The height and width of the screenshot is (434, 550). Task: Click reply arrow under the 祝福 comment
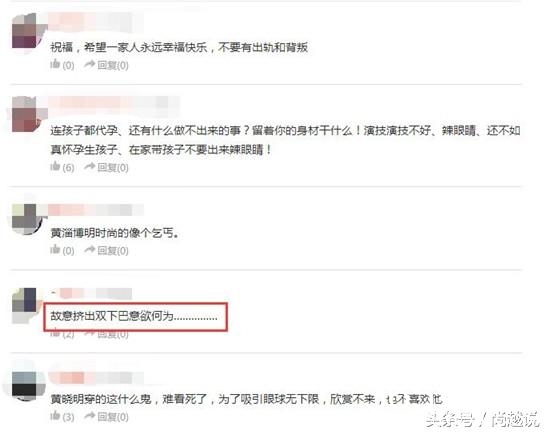click(90, 64)
